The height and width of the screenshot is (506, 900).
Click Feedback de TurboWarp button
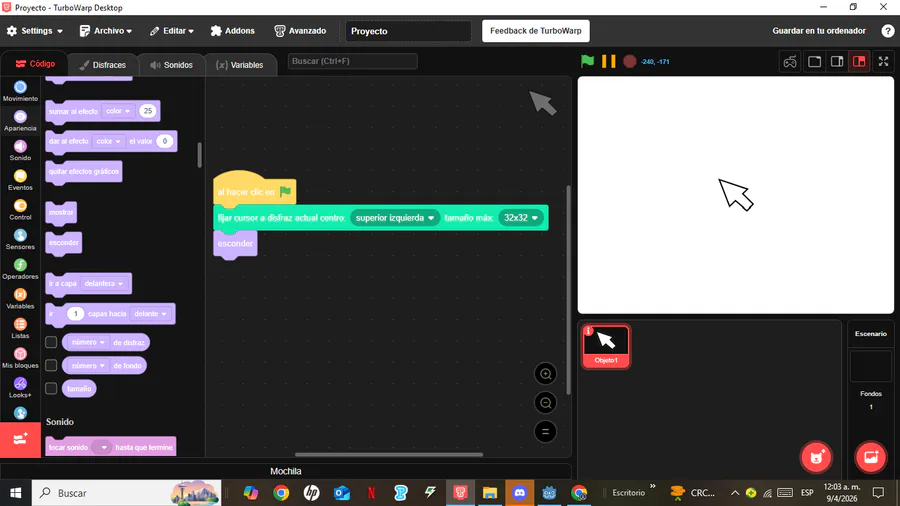click(x=536, y=31)
